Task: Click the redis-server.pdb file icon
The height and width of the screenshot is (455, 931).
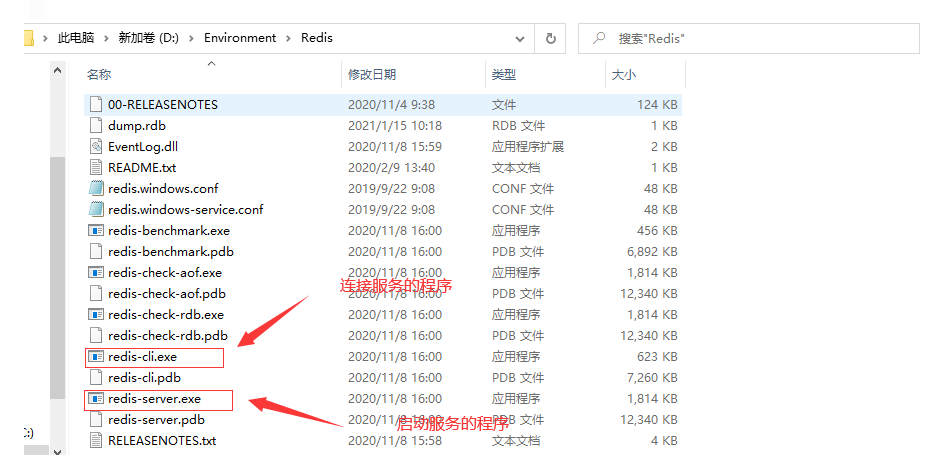Action: 96,419
